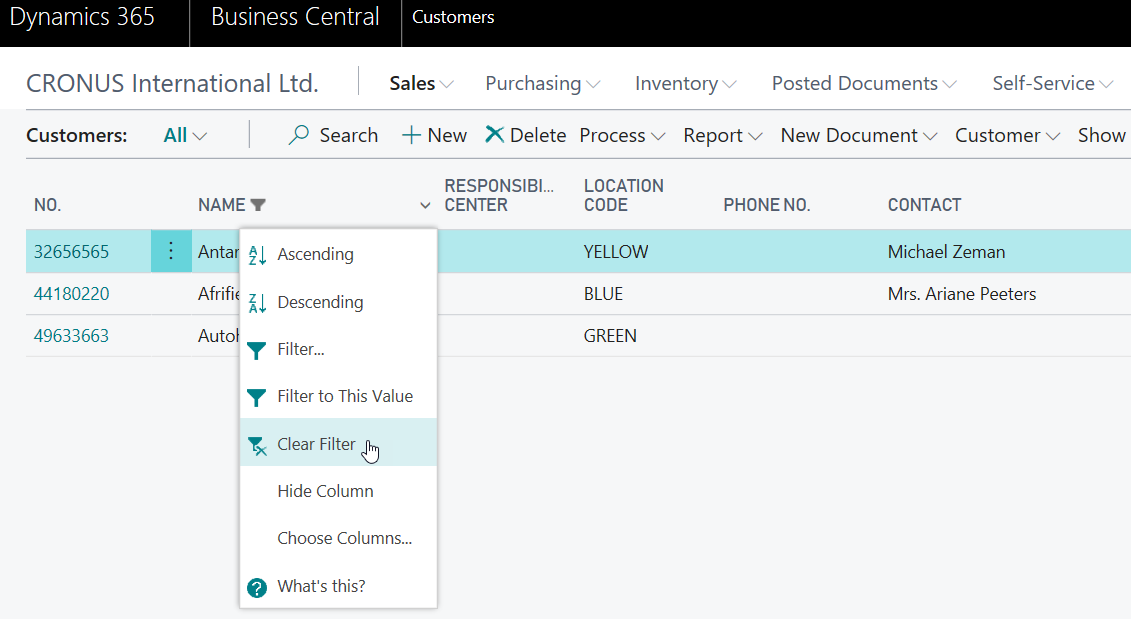
Task: Open Choose Columns... from the menu
Action: 338,538
